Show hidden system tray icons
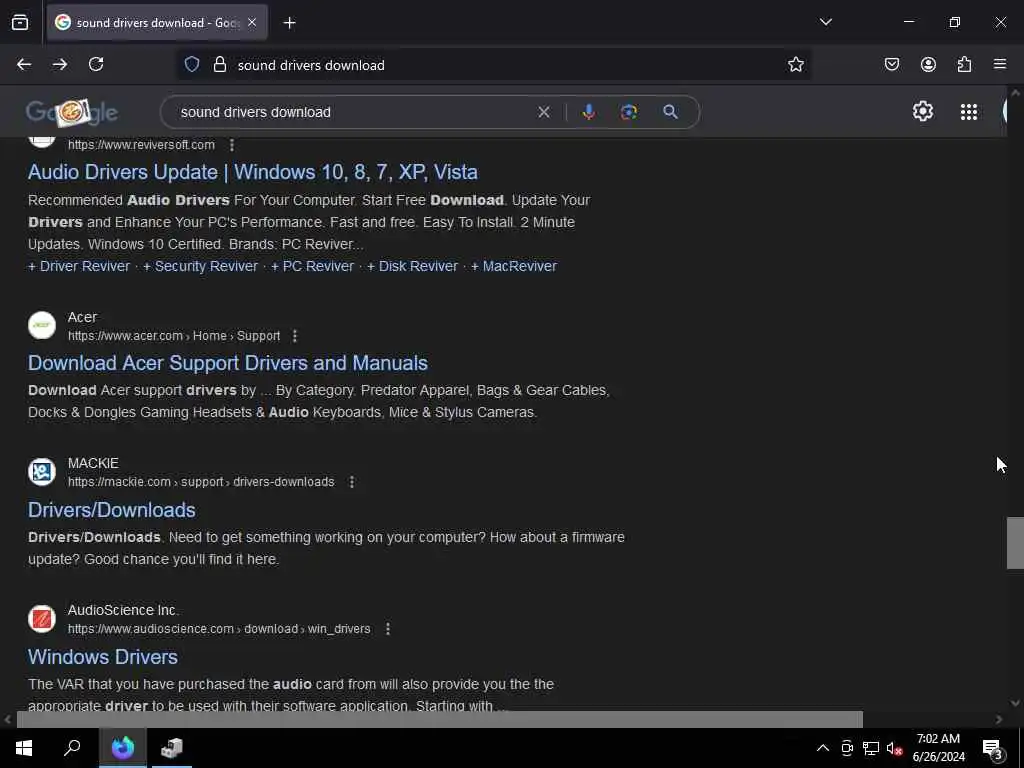 click(x=823, y=748)
